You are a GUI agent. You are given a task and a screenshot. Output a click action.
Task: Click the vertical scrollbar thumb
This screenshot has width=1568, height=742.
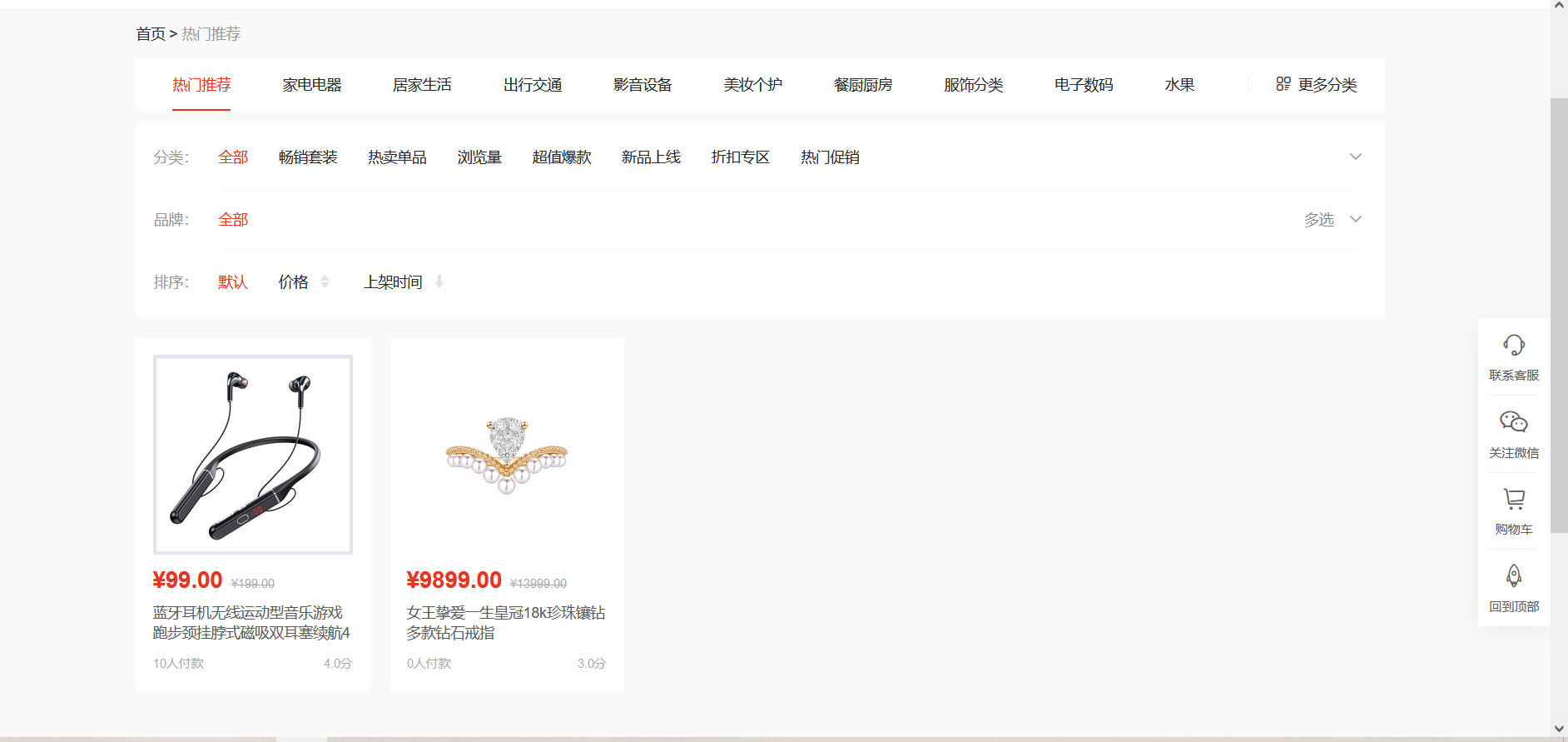tap(1558, 315)
